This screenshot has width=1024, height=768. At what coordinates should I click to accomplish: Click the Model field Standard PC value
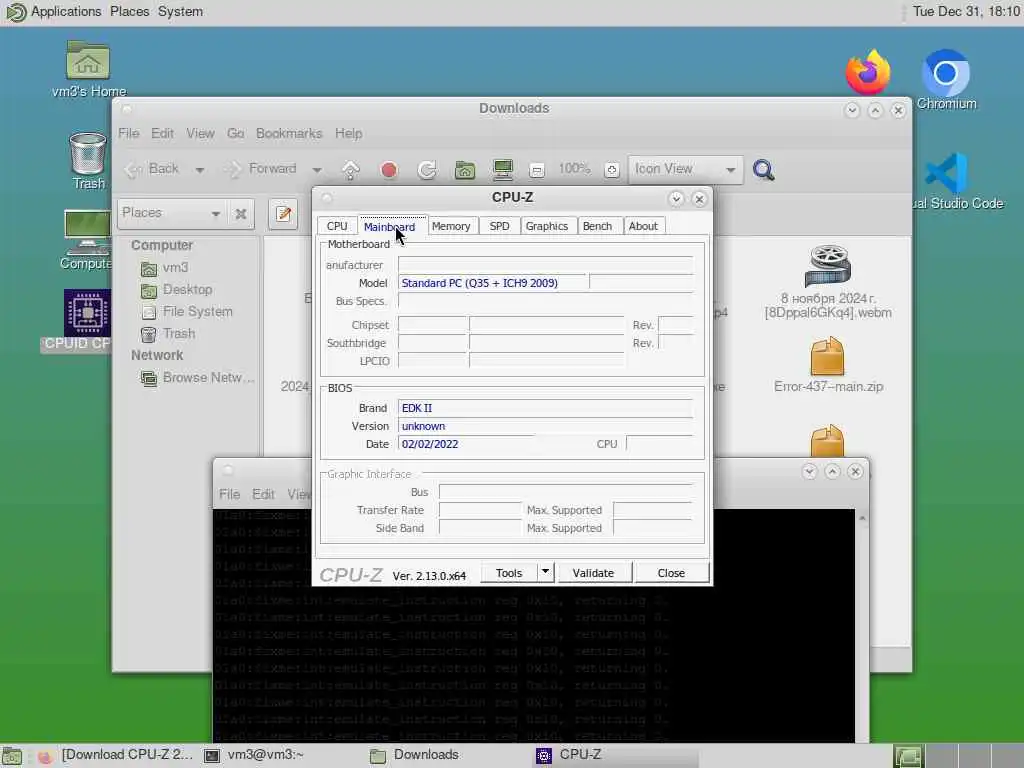(493, 283)
